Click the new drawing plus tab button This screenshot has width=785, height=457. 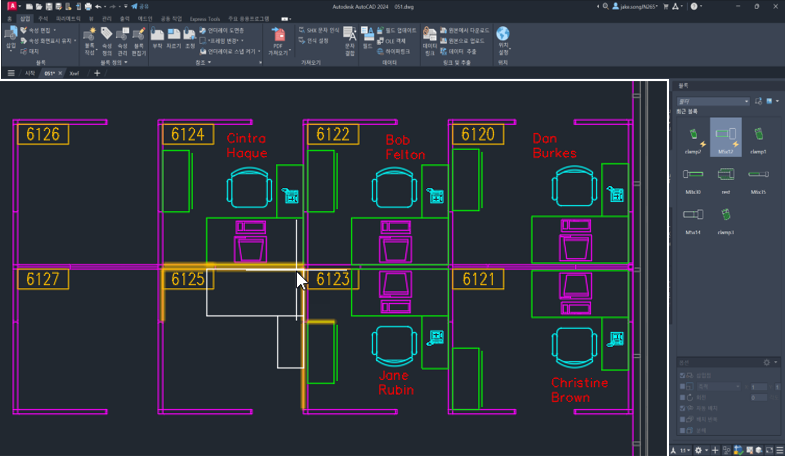pyautogui.click(x=97, y=73)
